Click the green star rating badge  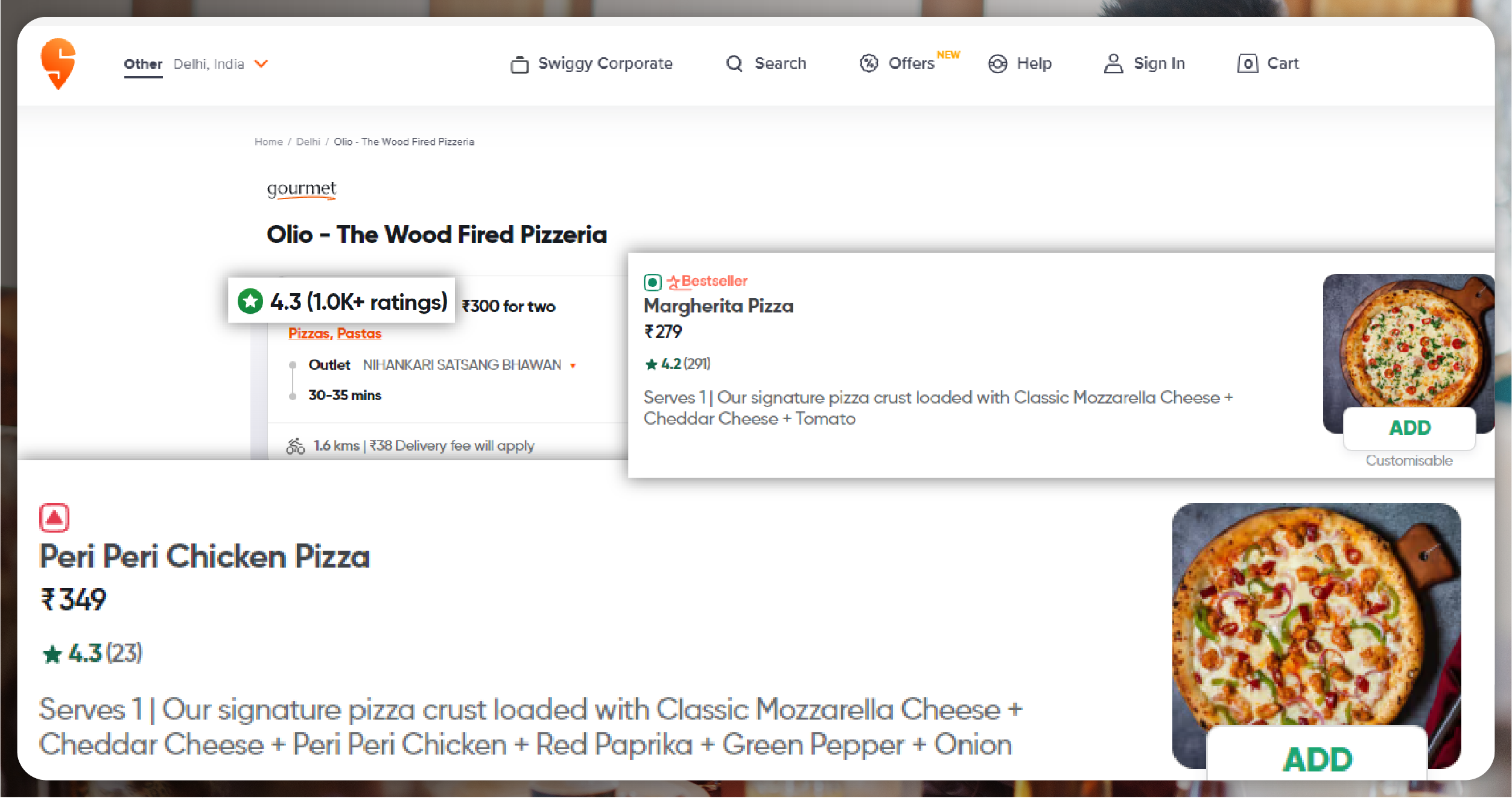pos(250,301)
